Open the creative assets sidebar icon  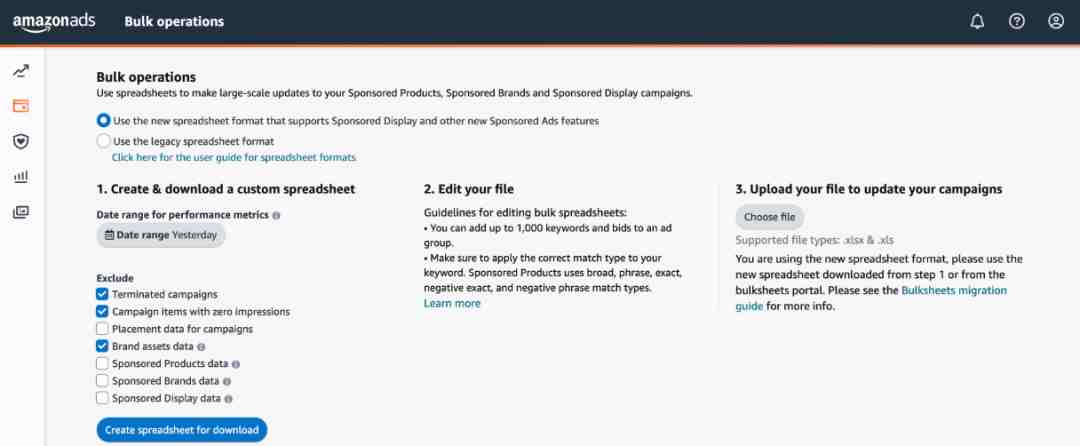pos(21,212)
